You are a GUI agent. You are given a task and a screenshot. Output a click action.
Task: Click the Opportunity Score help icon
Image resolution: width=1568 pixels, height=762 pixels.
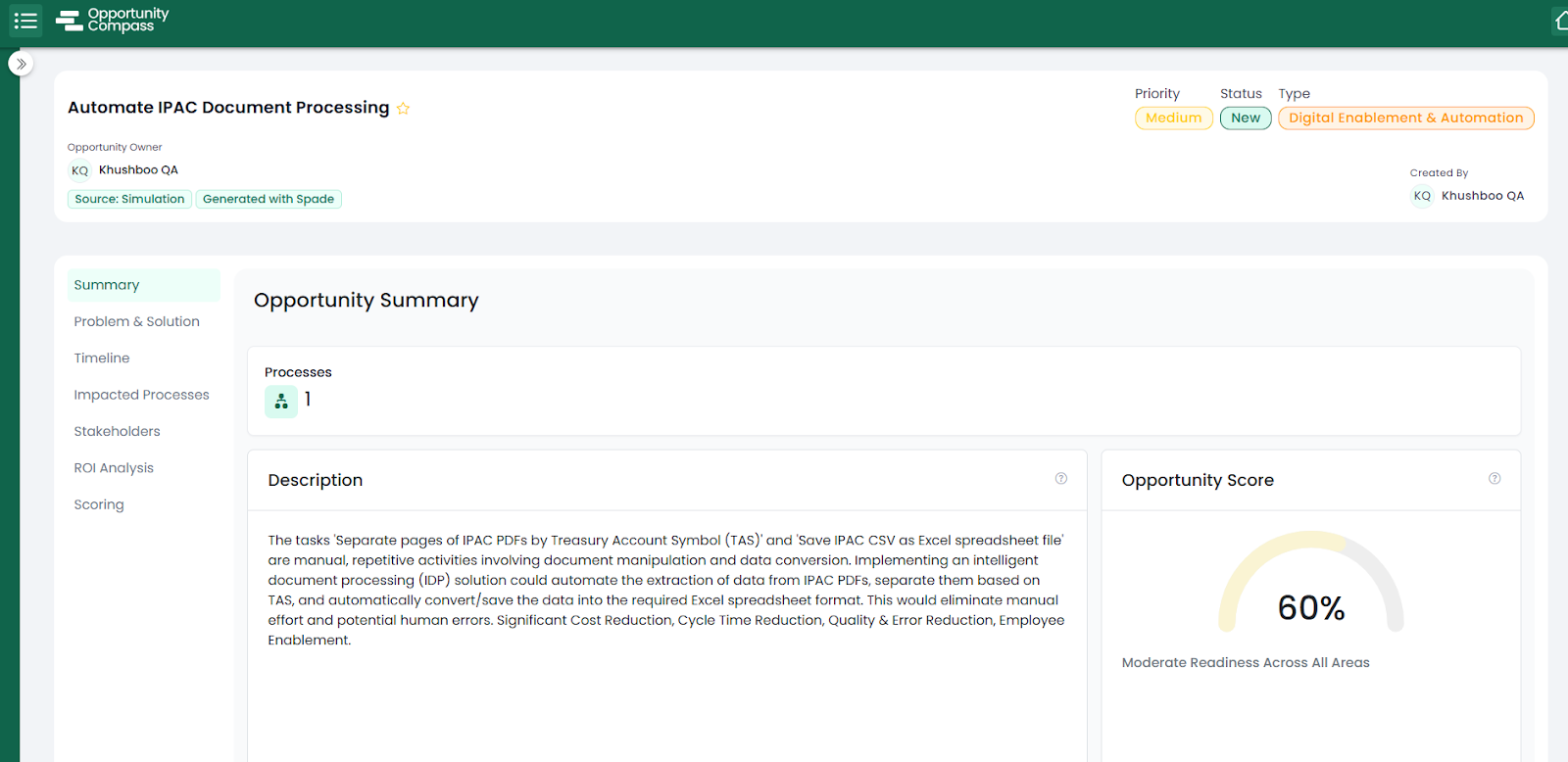(1494, 479)
